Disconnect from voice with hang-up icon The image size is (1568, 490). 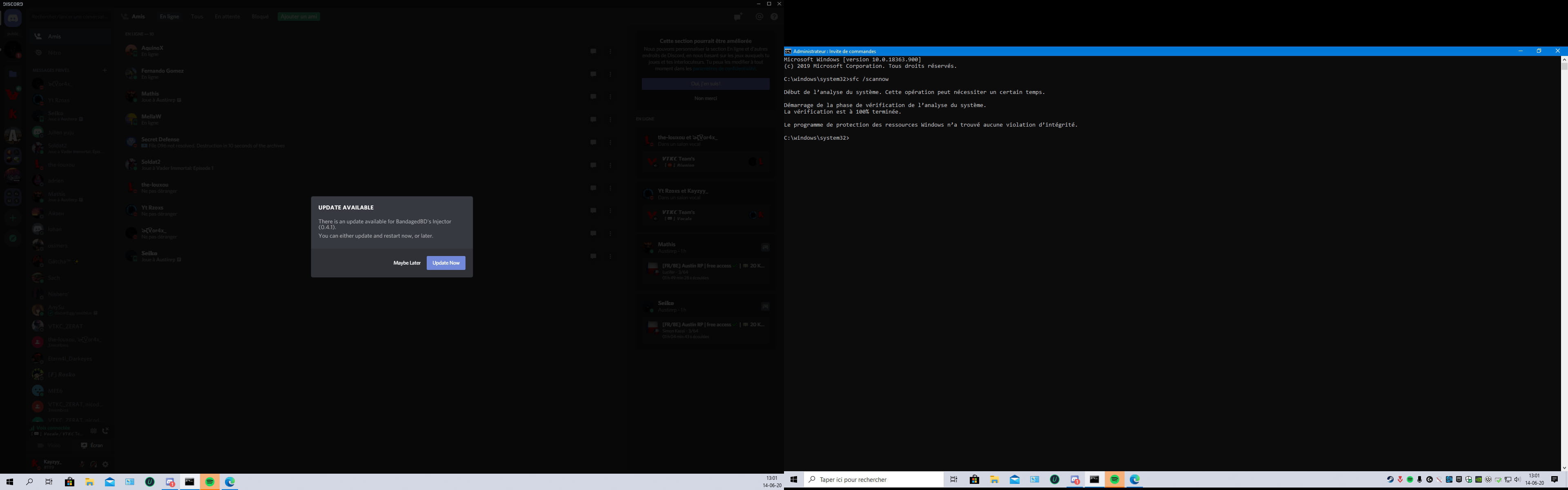coord(105,431)
